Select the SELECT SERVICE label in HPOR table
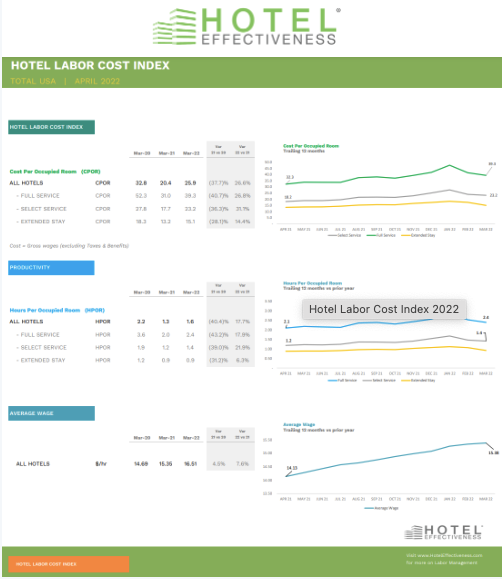This screenshot has height=579, width=502. pyautogui.click(x=44, y=347)
